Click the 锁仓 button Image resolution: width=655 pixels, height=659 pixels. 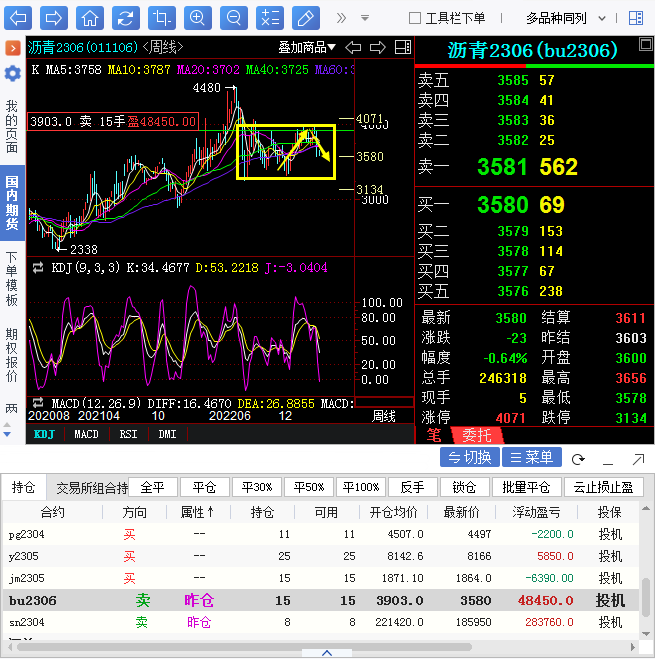[x=465, y=487]
